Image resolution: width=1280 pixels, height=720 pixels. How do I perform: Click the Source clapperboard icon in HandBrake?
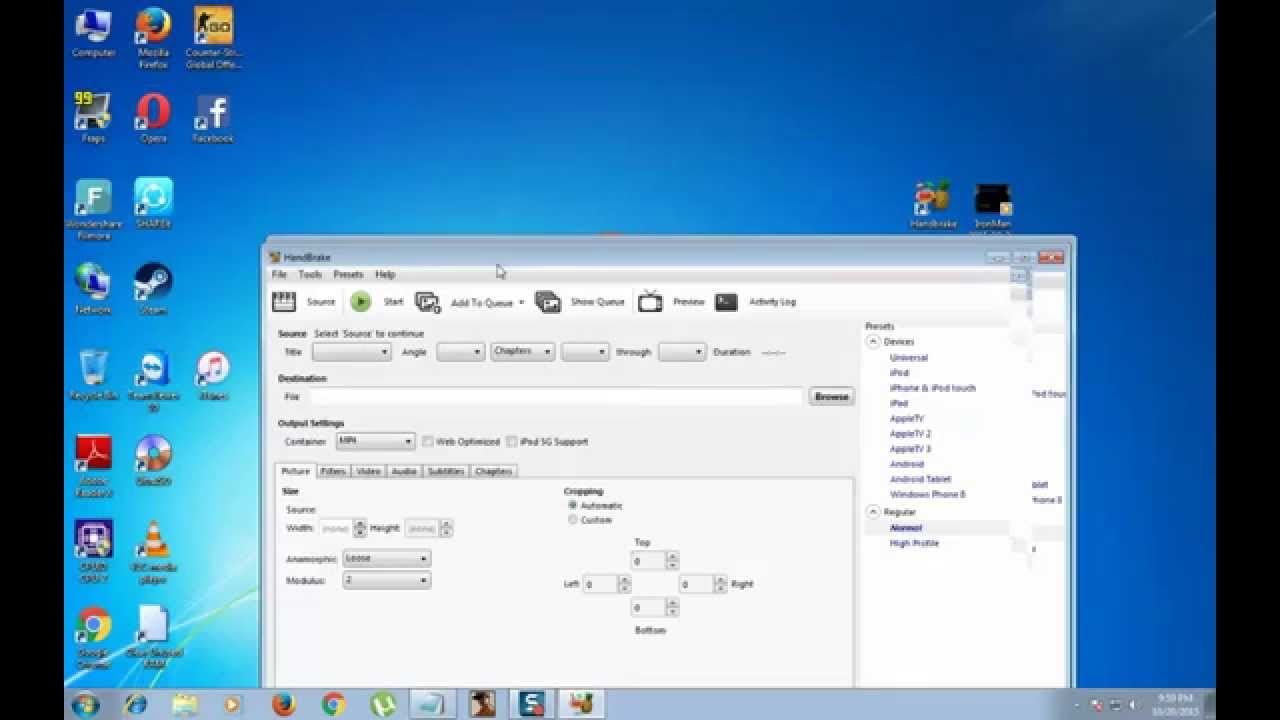coord(284,301)
